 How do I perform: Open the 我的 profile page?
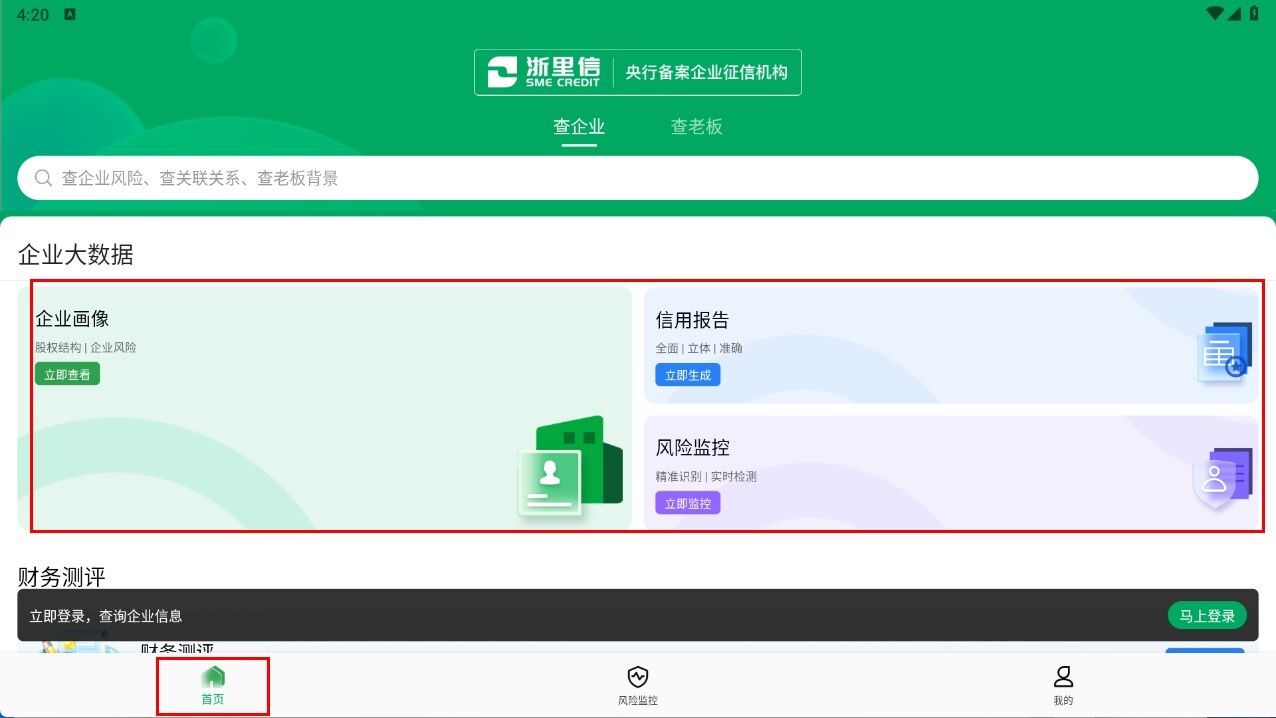click(1063, 686)
